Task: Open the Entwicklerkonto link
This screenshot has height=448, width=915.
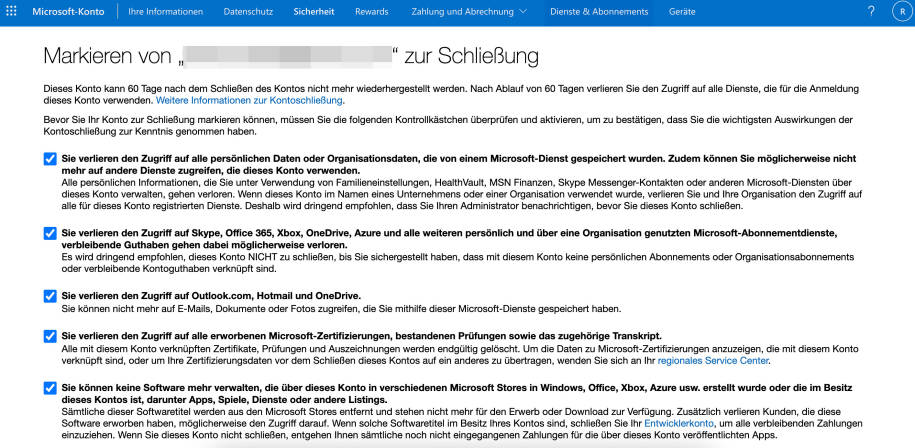Action: (679, 424)
